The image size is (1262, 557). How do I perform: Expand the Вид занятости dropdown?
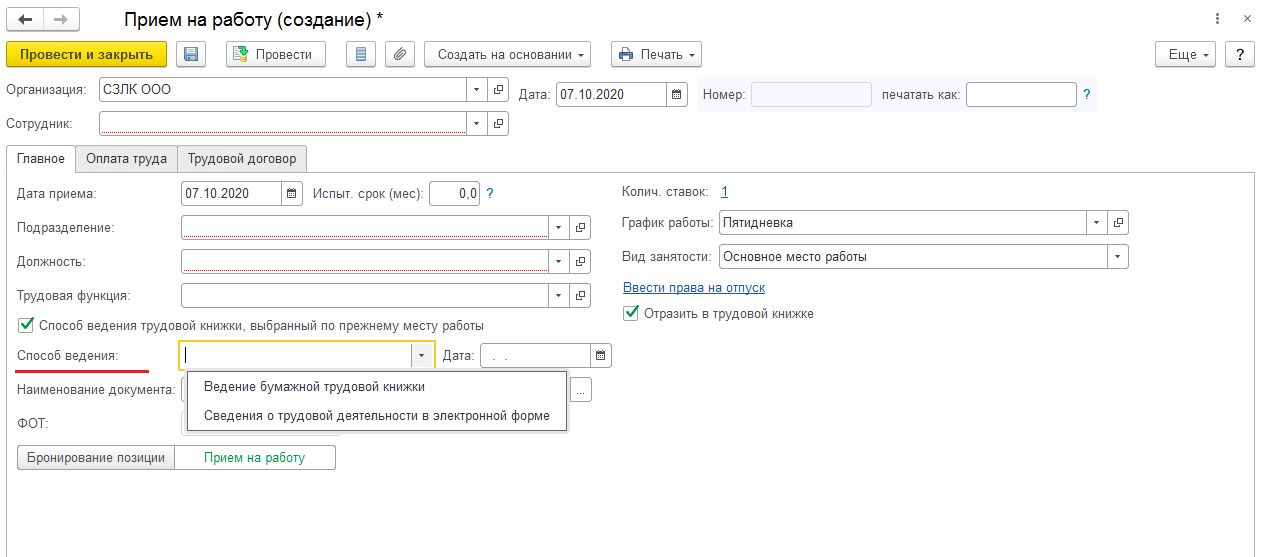coord(1116,257)
